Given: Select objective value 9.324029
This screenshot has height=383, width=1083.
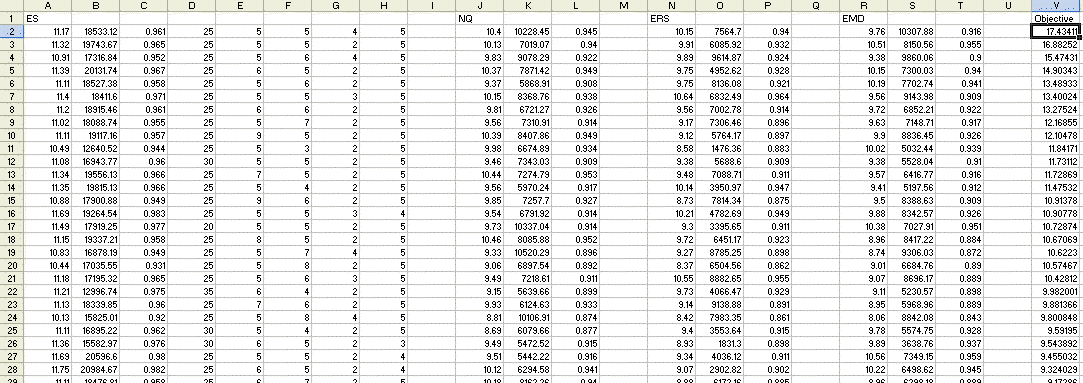Looking at the screenshot, I should pyautogui.click(x=1056, y=369).
